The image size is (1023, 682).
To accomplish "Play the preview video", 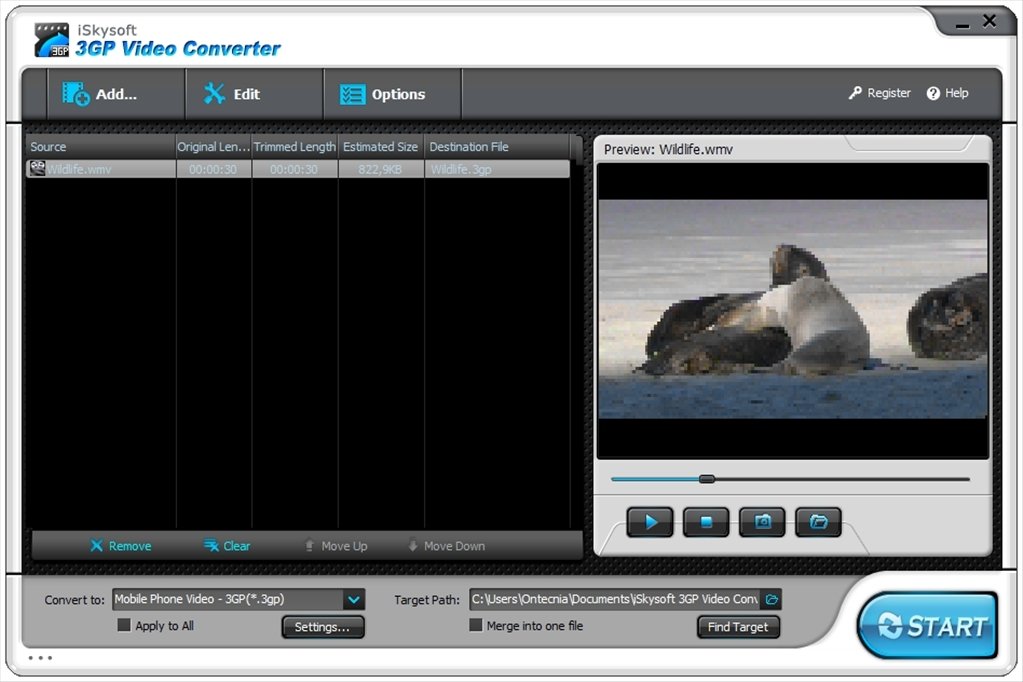I will point(650,522).
